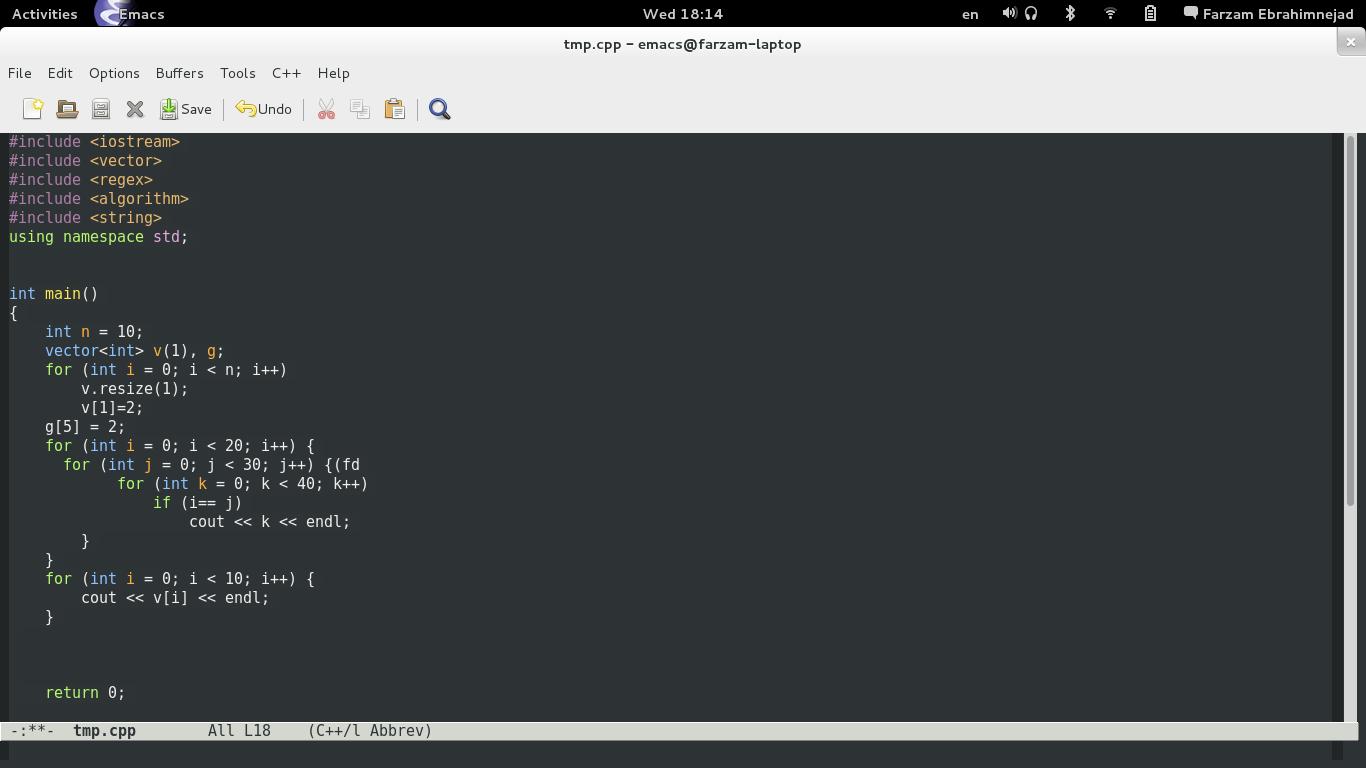The width and height of the screenshot is (1366, 768).
Task: Mute audio via the volume tray icon
Action: pos(1009,13)
